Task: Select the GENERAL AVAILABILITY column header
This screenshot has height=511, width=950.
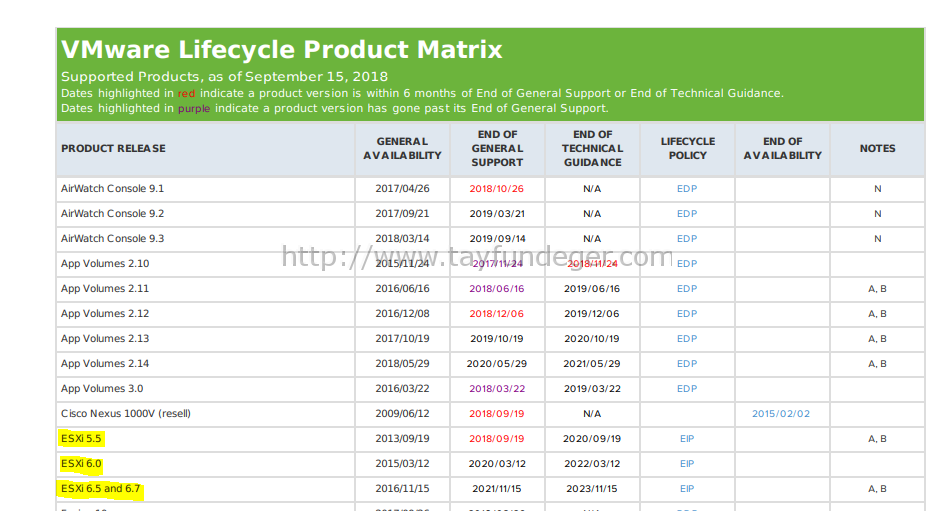Action: click(x=402, y=149)
